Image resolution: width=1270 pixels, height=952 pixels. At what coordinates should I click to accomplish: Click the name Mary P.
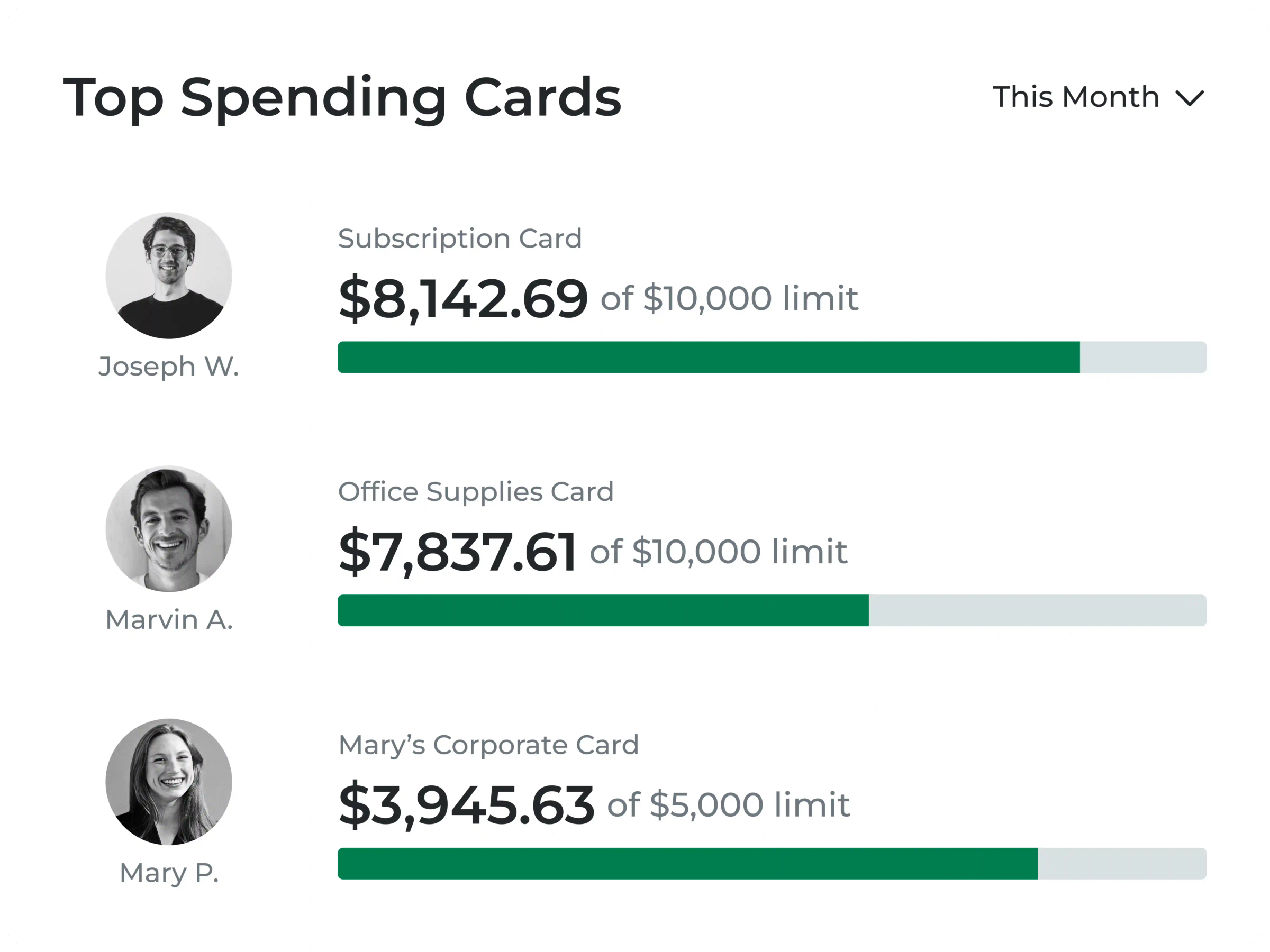pos(169,872)
